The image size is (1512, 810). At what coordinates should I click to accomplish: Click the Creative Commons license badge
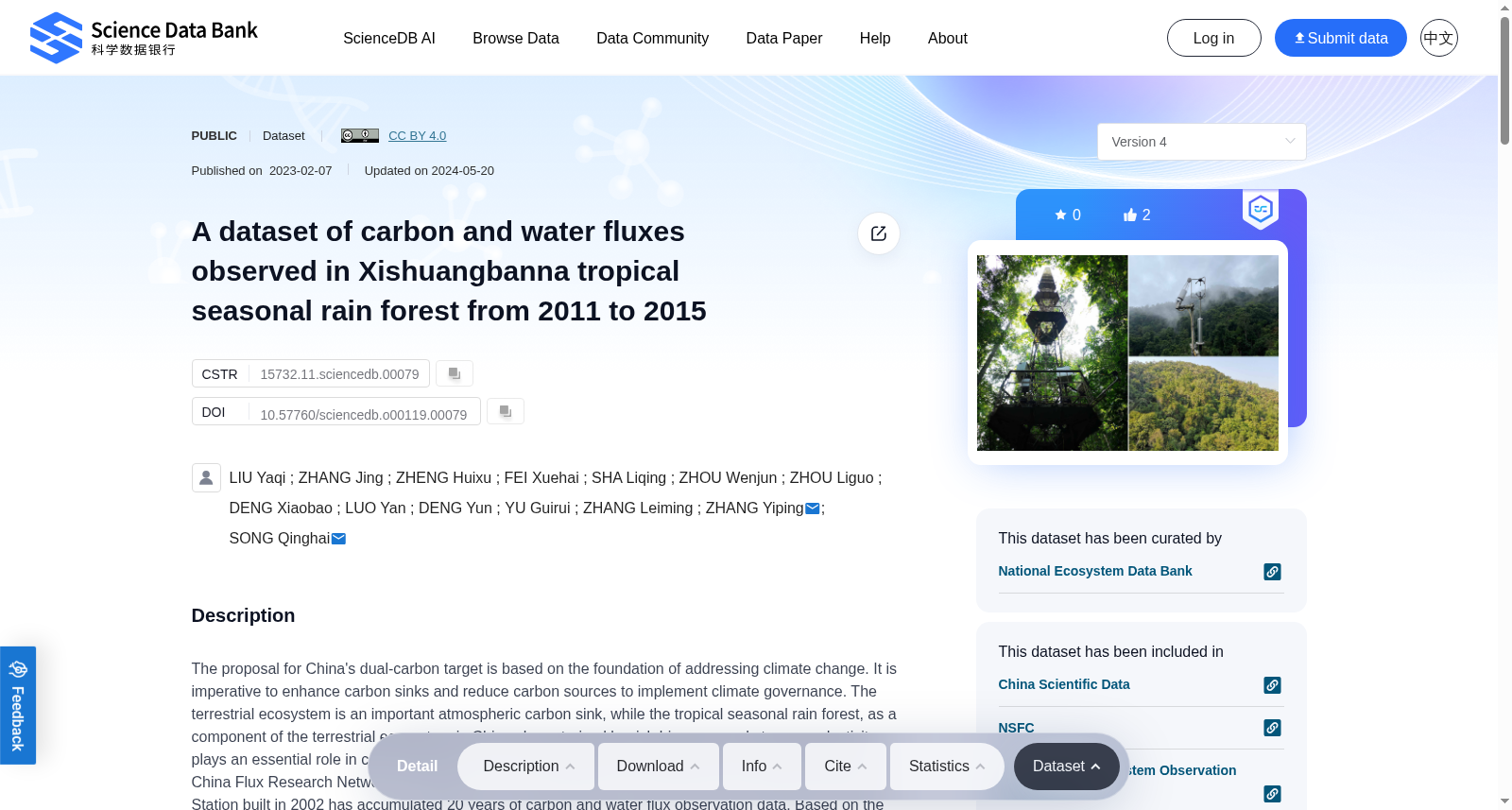tap(360, 136)
